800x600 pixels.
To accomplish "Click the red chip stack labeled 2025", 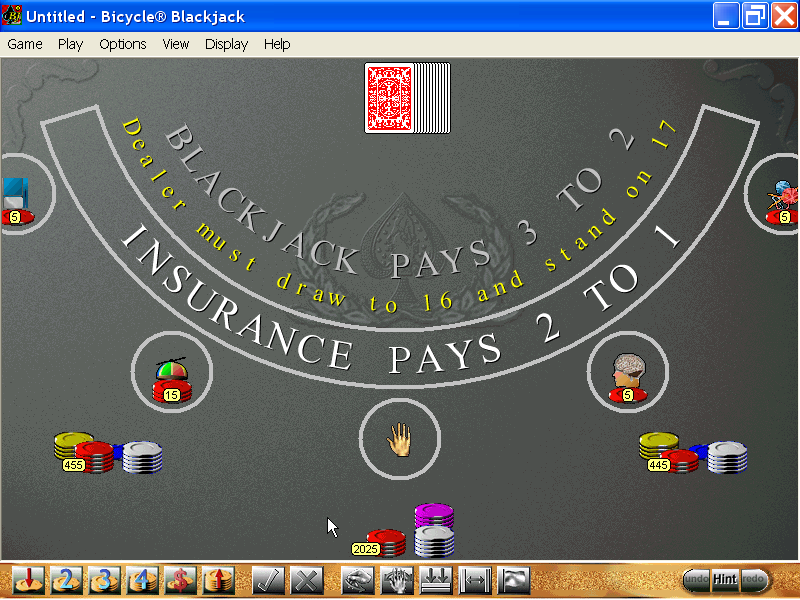I will point(385,543).
